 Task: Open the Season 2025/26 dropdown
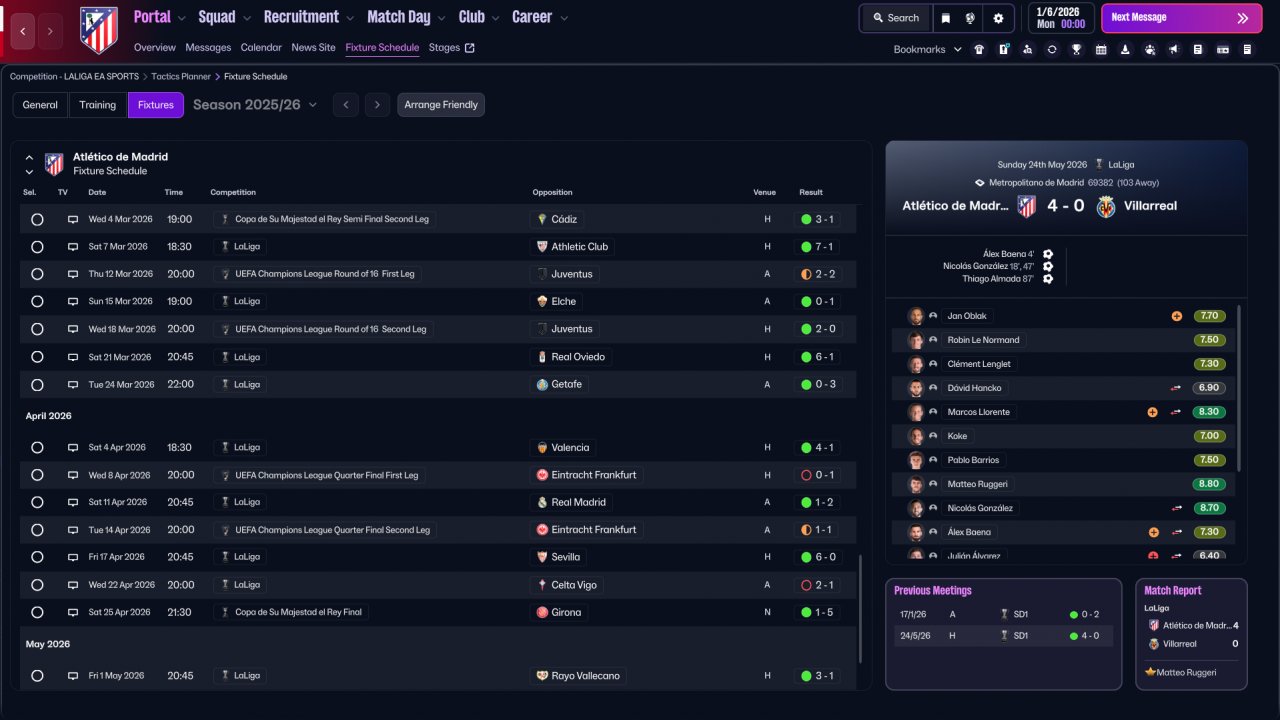coord(255,105)
